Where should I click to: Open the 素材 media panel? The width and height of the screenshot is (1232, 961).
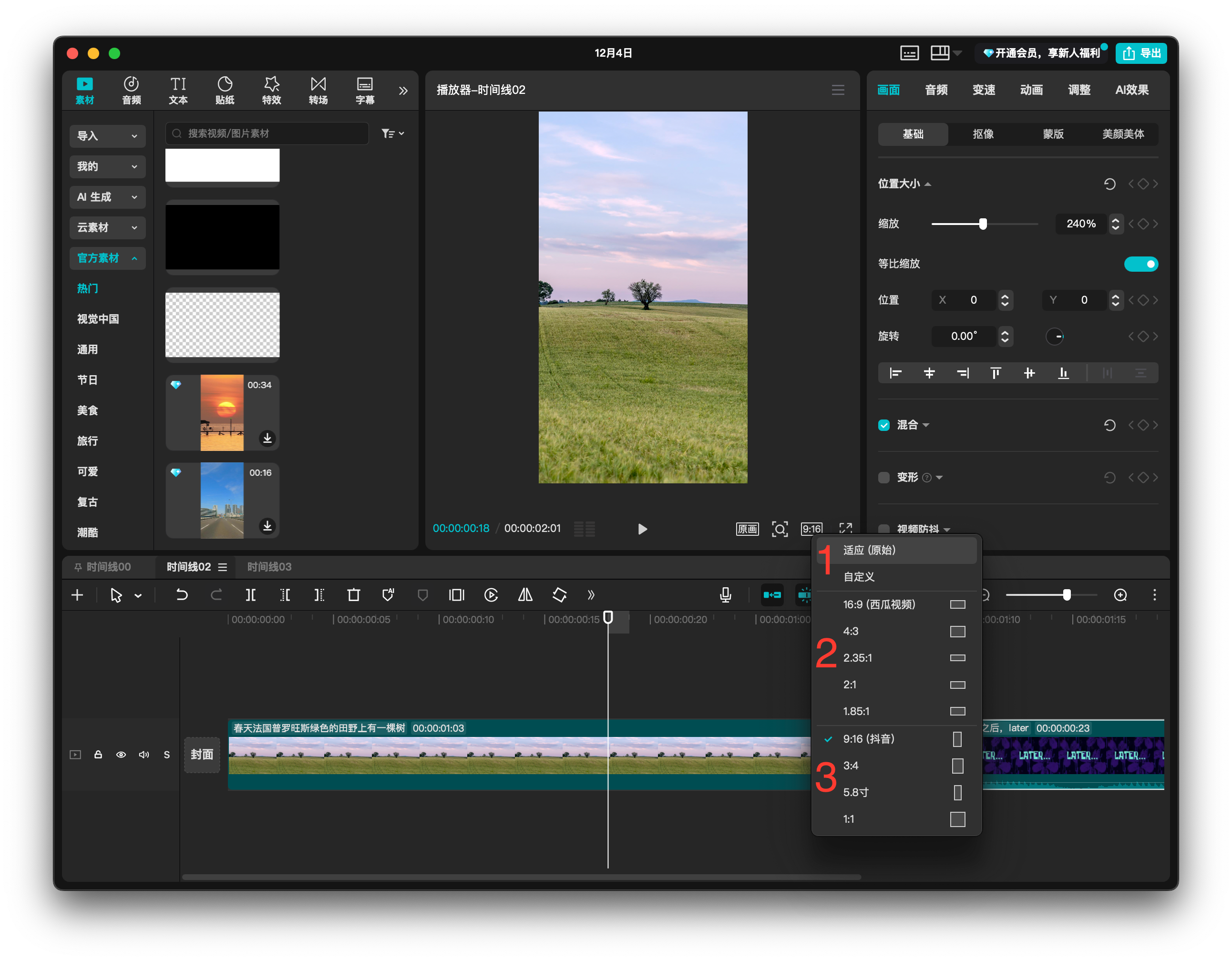point(84,91)
